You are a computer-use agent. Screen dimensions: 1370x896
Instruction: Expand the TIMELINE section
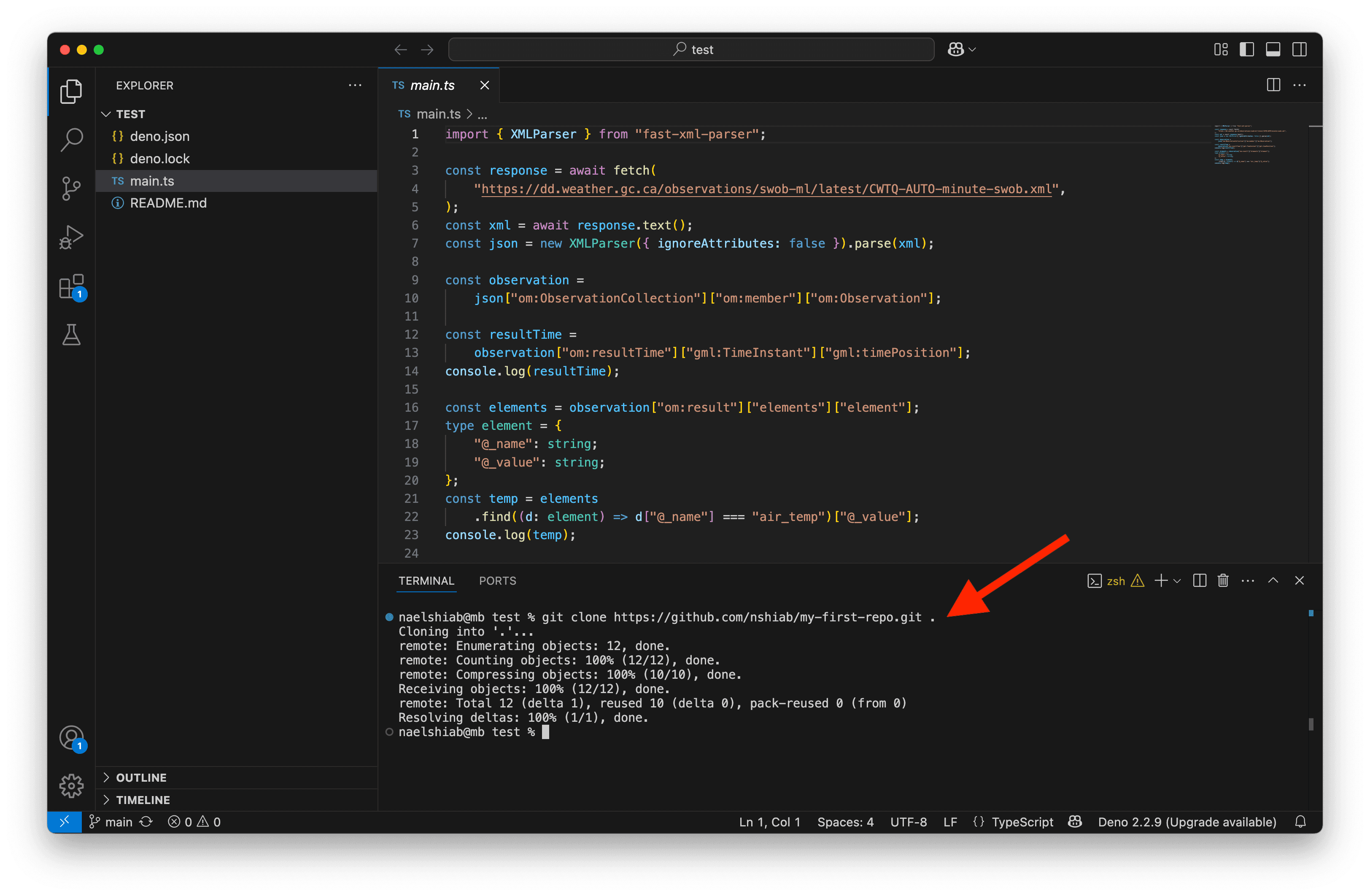pos(143,800)
